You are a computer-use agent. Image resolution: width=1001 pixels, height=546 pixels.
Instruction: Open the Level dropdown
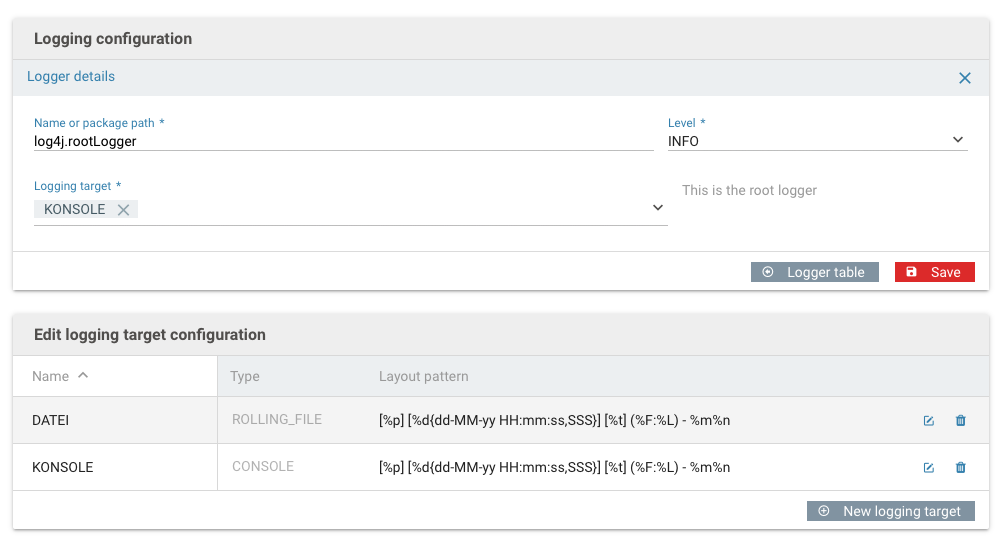(x=817, y=140)
